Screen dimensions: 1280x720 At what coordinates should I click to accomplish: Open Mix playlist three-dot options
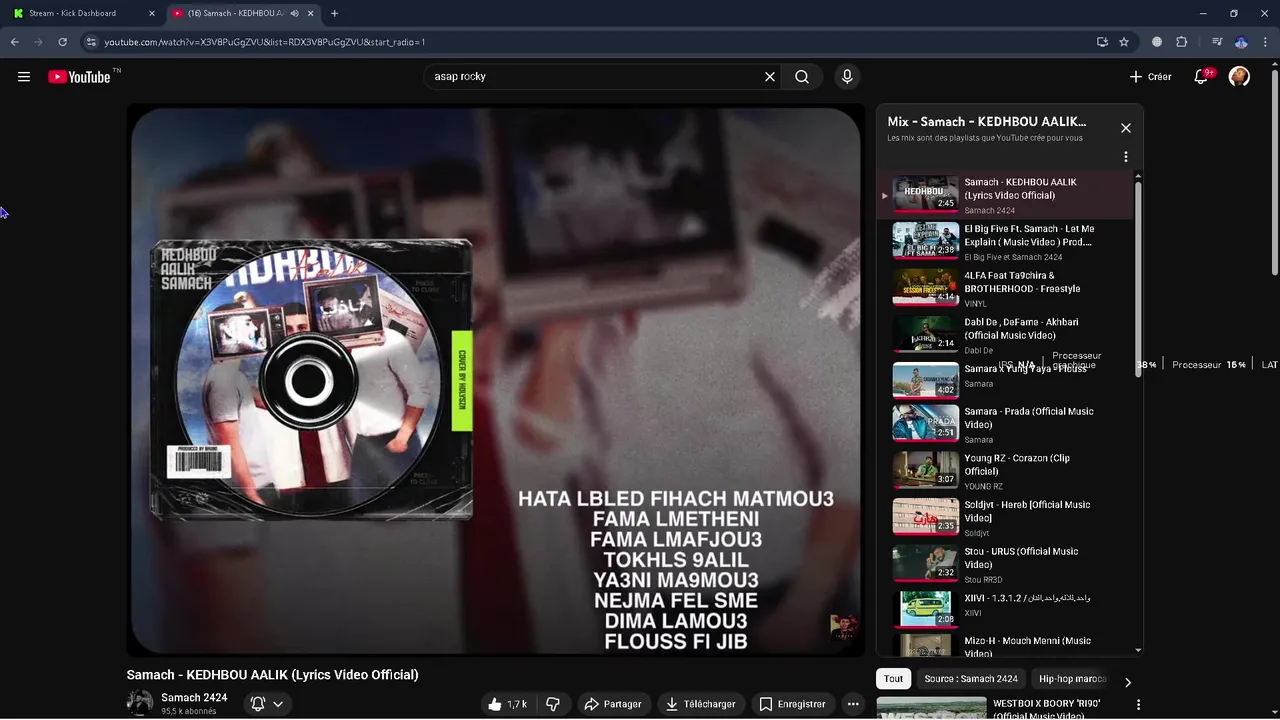click(1126, 157)
